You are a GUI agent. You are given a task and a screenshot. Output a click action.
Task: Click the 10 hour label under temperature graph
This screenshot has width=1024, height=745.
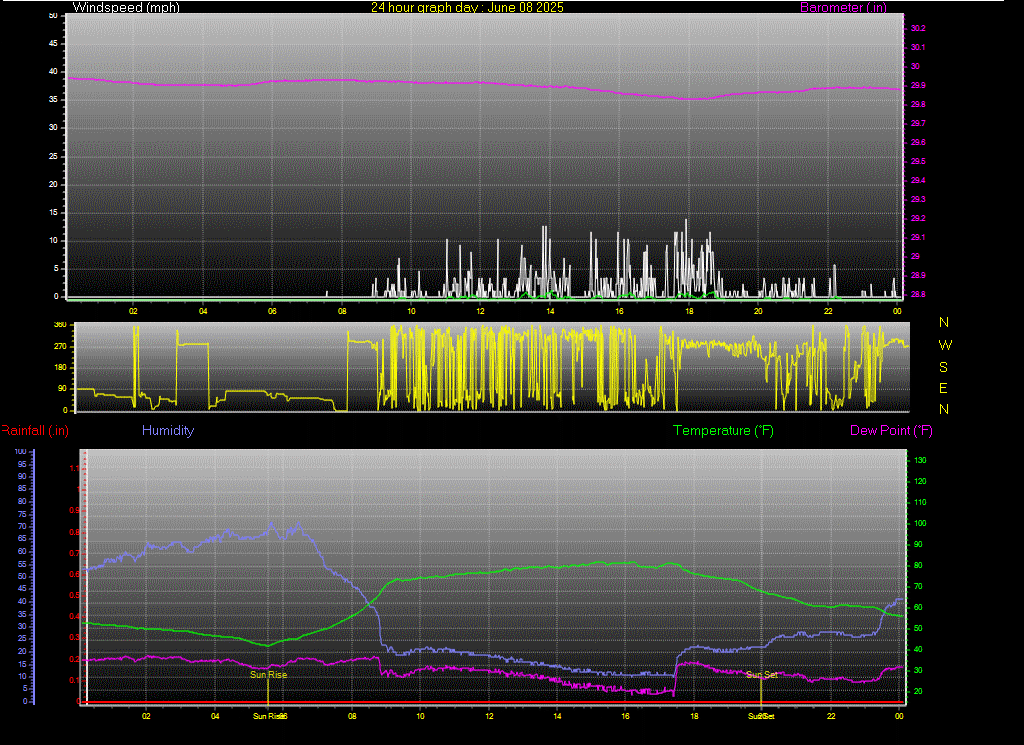421,716
